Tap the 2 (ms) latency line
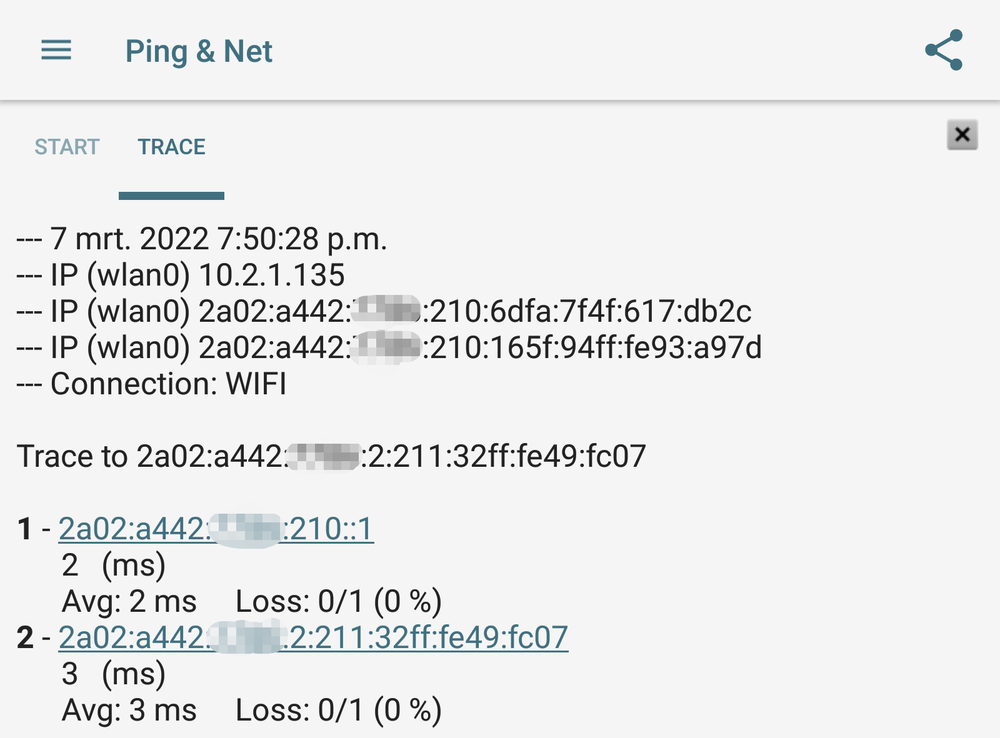The width and height of the screenshot is (1000, 738). pyautogui.click(x=114, y=566)
